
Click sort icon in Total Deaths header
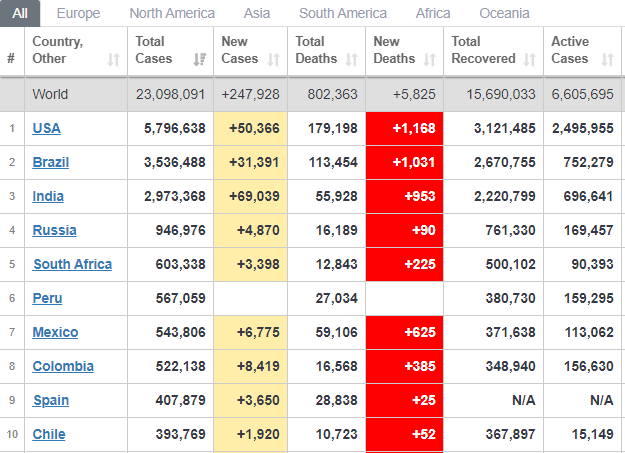351,60
